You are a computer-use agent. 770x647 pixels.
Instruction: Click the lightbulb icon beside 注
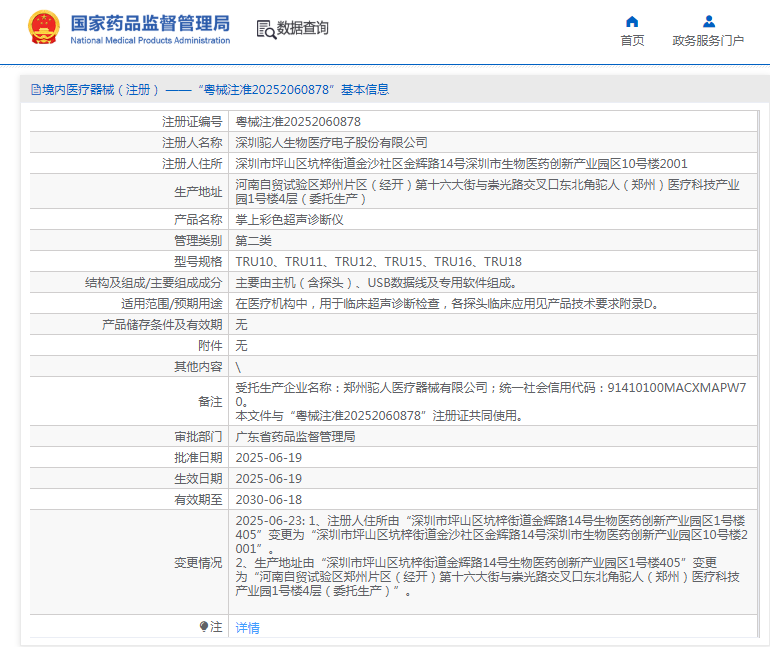[204, 627]
